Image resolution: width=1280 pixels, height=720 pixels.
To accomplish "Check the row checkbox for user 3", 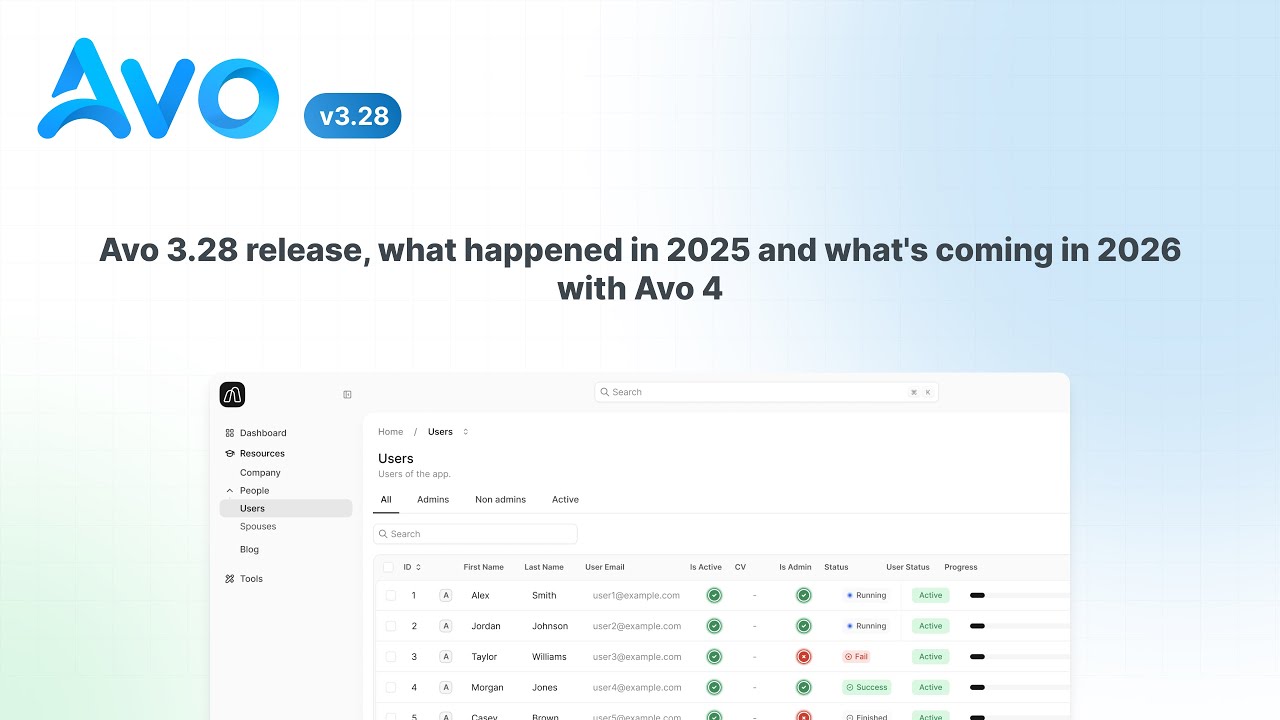I will pyautogui.click(x=391, y=657).
